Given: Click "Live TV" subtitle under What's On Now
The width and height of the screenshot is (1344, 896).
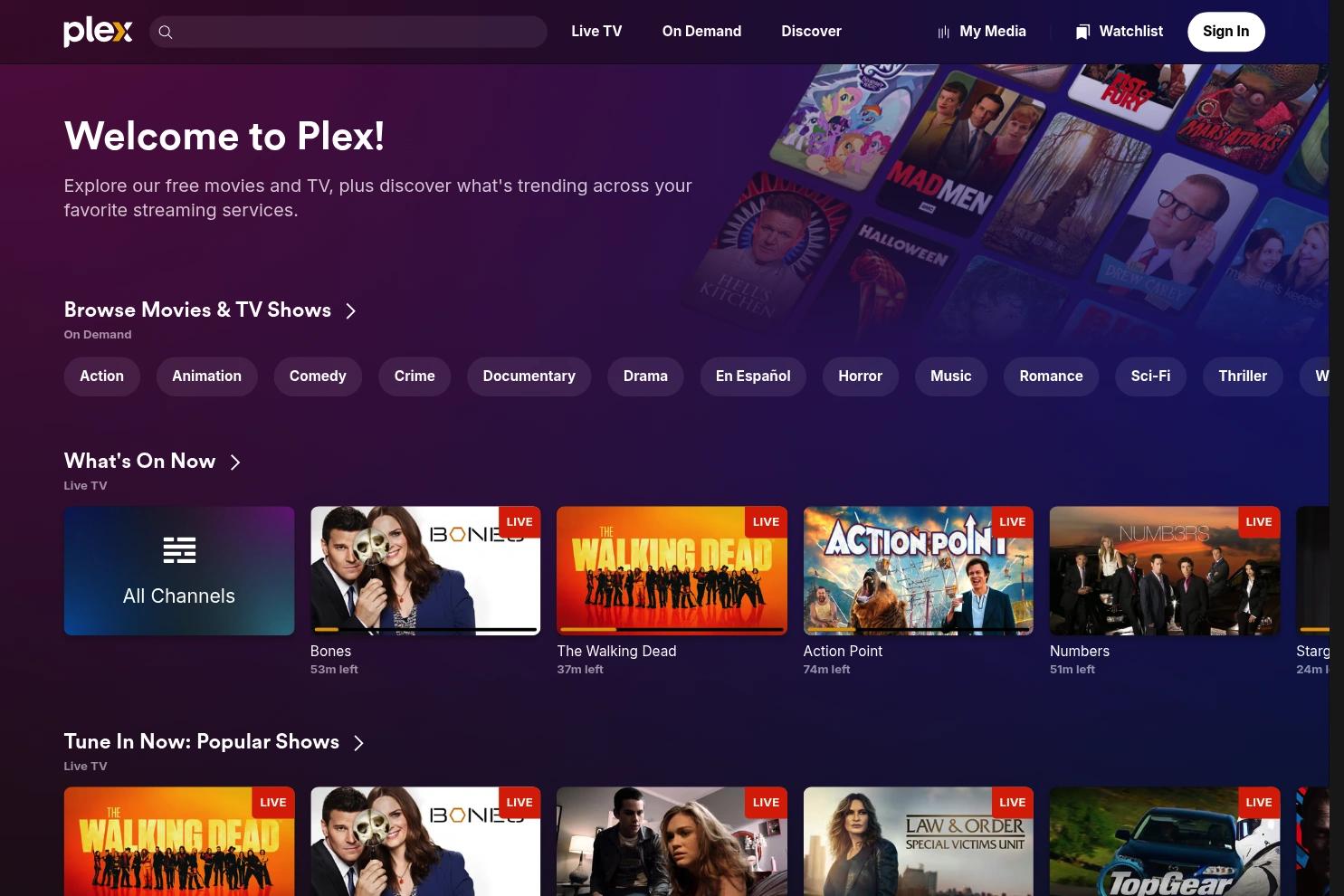Looking at the screenshot, I should [85, 486].
